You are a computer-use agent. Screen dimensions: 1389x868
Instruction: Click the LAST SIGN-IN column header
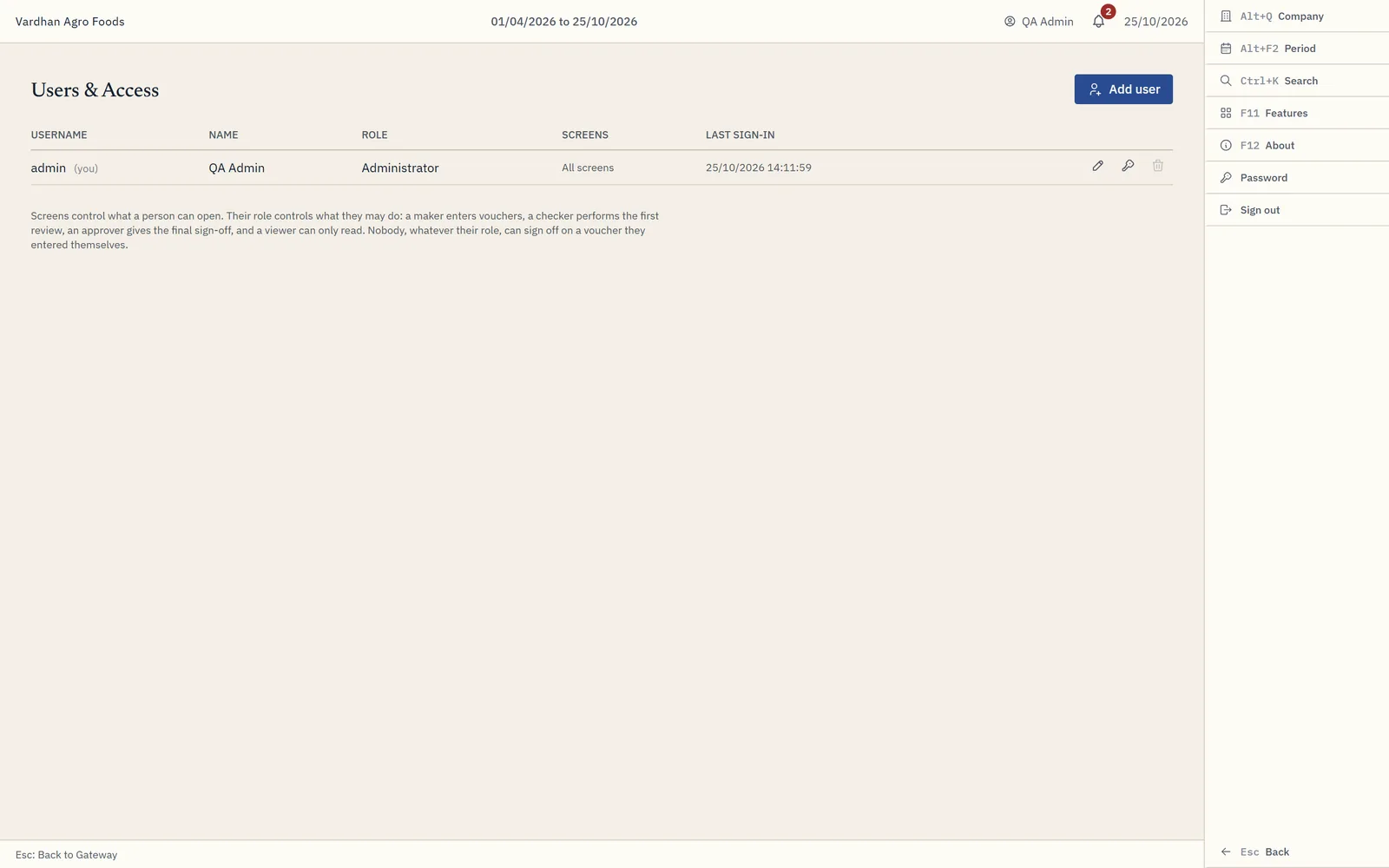pos(740,135)
